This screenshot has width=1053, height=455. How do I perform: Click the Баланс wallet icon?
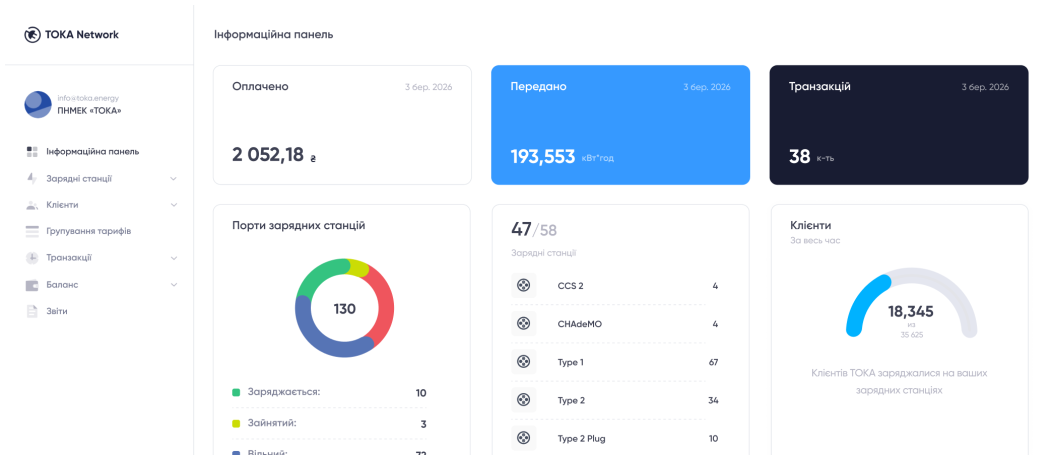point(32,285)
